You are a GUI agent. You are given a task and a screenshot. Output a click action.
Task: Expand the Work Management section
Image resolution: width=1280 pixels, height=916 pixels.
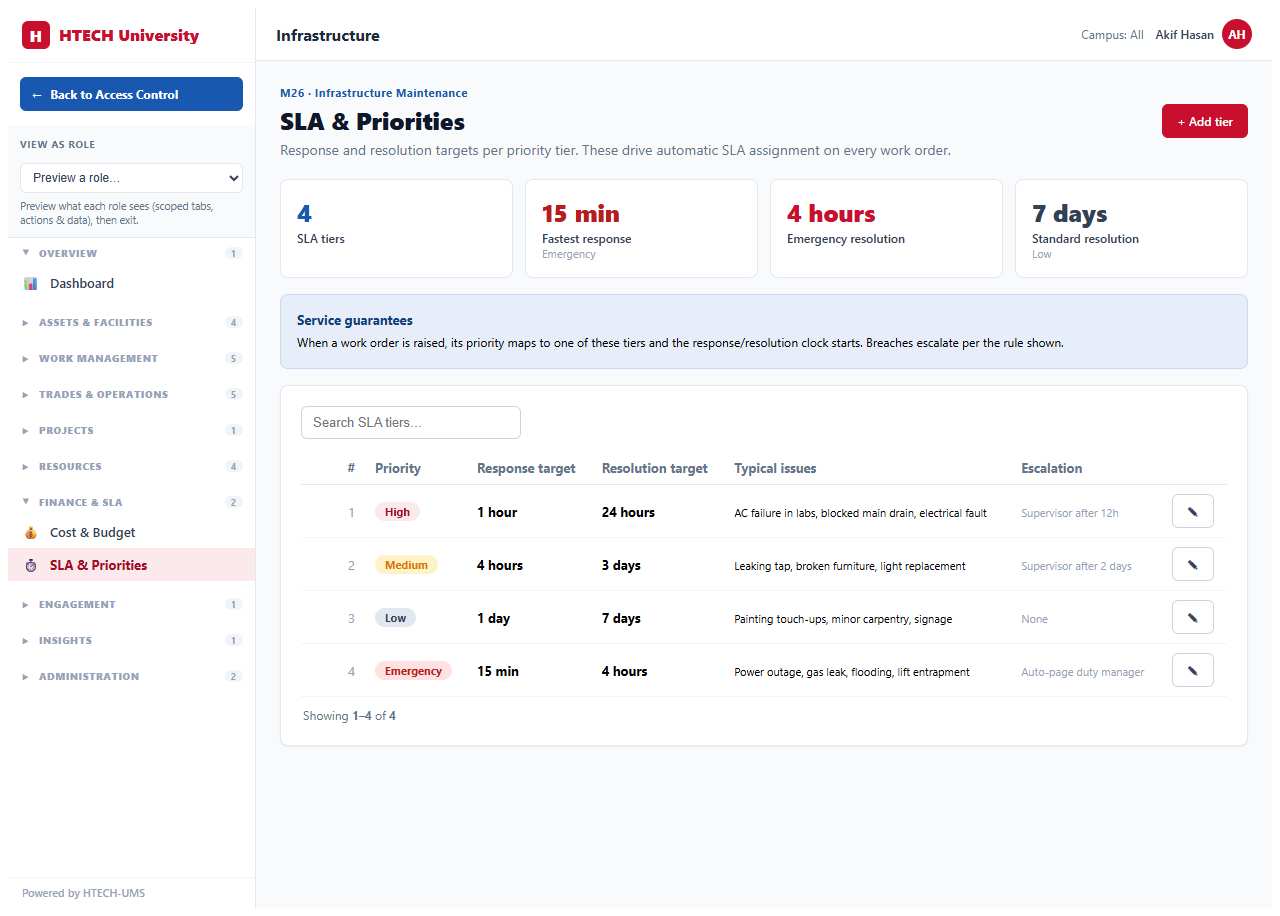pyautogui.click(x=131, y=359)
